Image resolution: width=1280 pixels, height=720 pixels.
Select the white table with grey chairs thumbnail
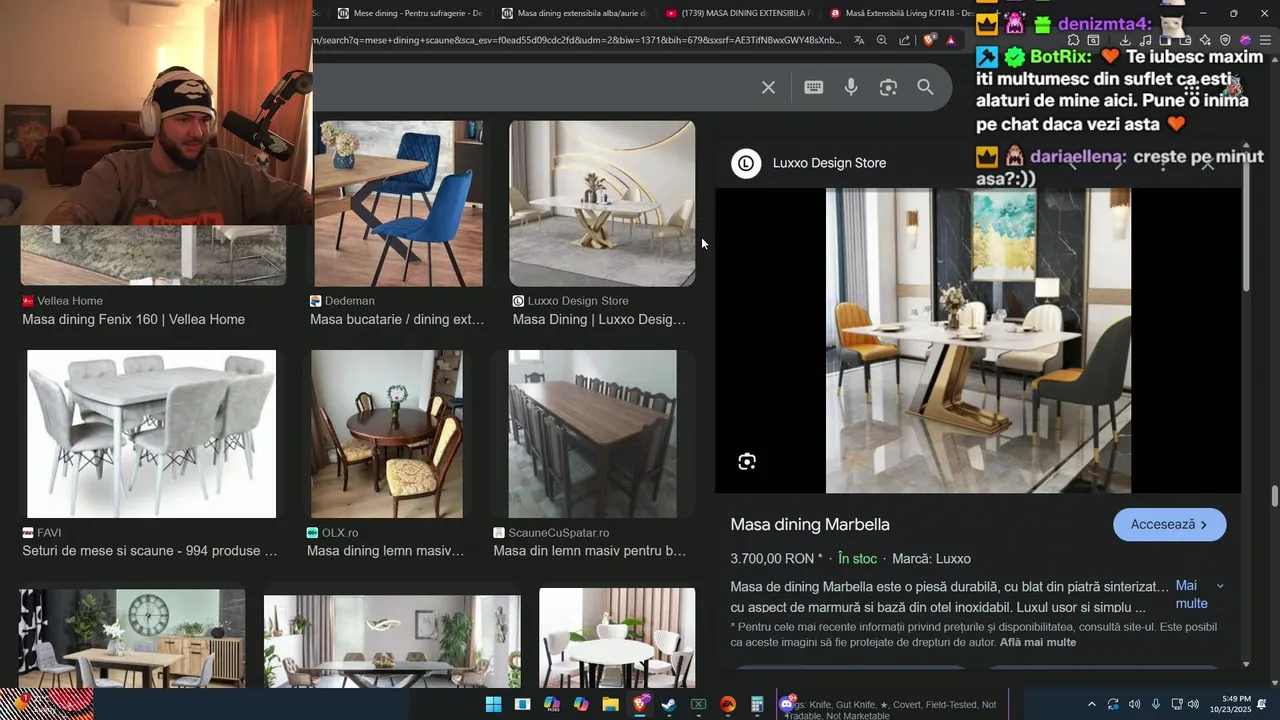[x=151, y=434]
